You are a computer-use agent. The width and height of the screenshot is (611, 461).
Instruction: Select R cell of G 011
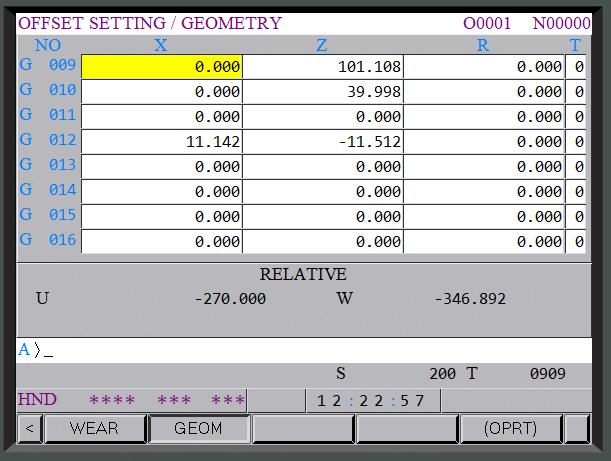click(x=484, y=117)
